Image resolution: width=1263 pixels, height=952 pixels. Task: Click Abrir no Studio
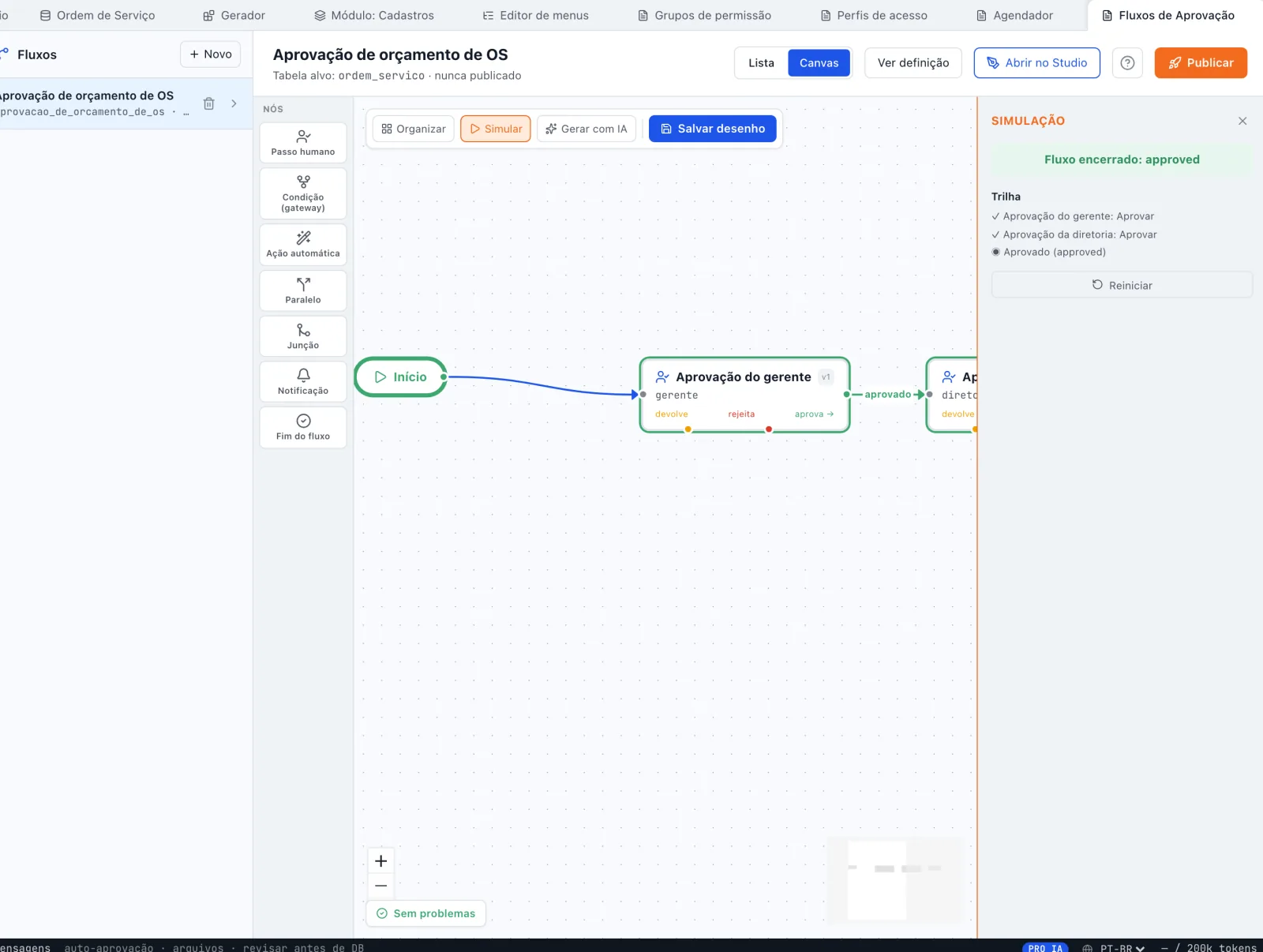[x=1037, y=63]
